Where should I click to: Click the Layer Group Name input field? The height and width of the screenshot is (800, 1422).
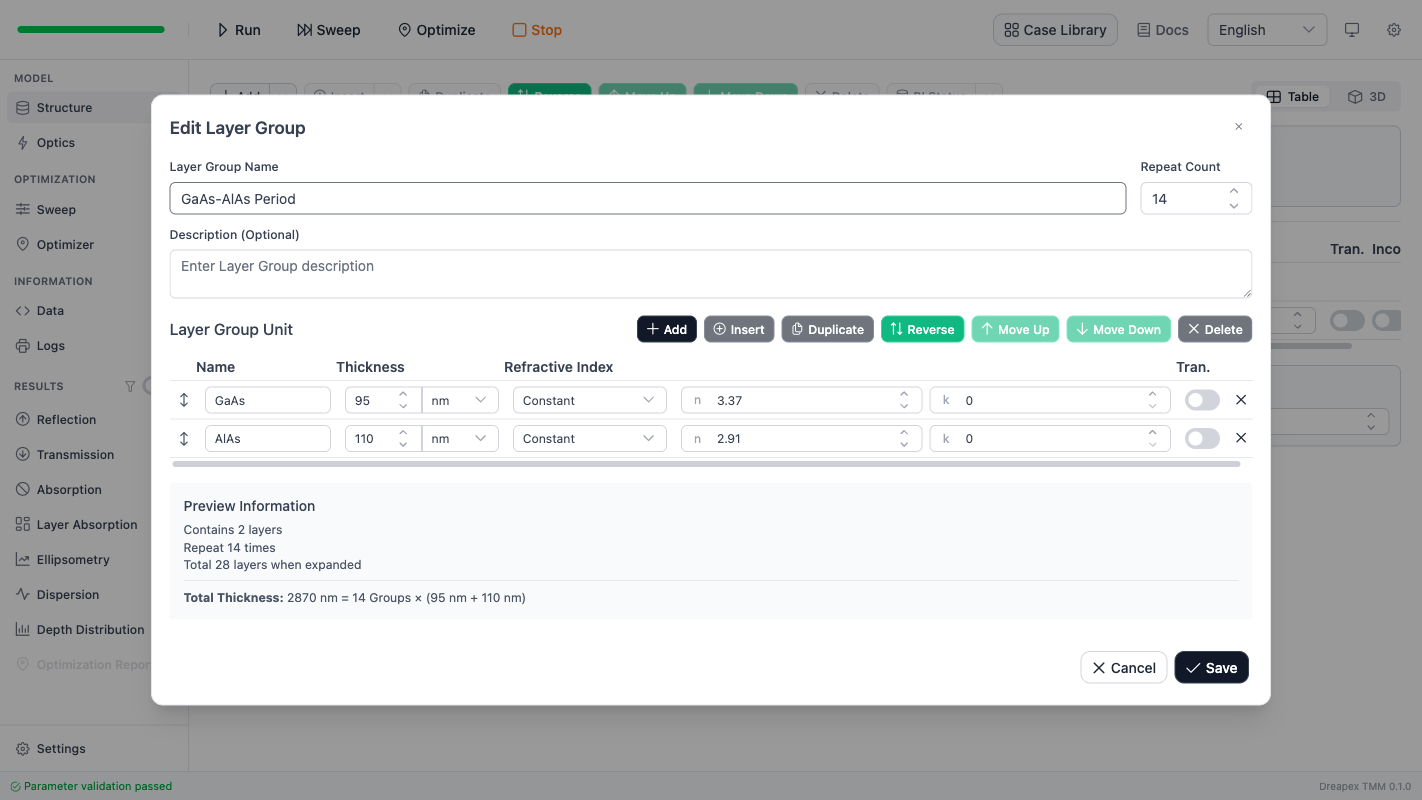[649, 198]
